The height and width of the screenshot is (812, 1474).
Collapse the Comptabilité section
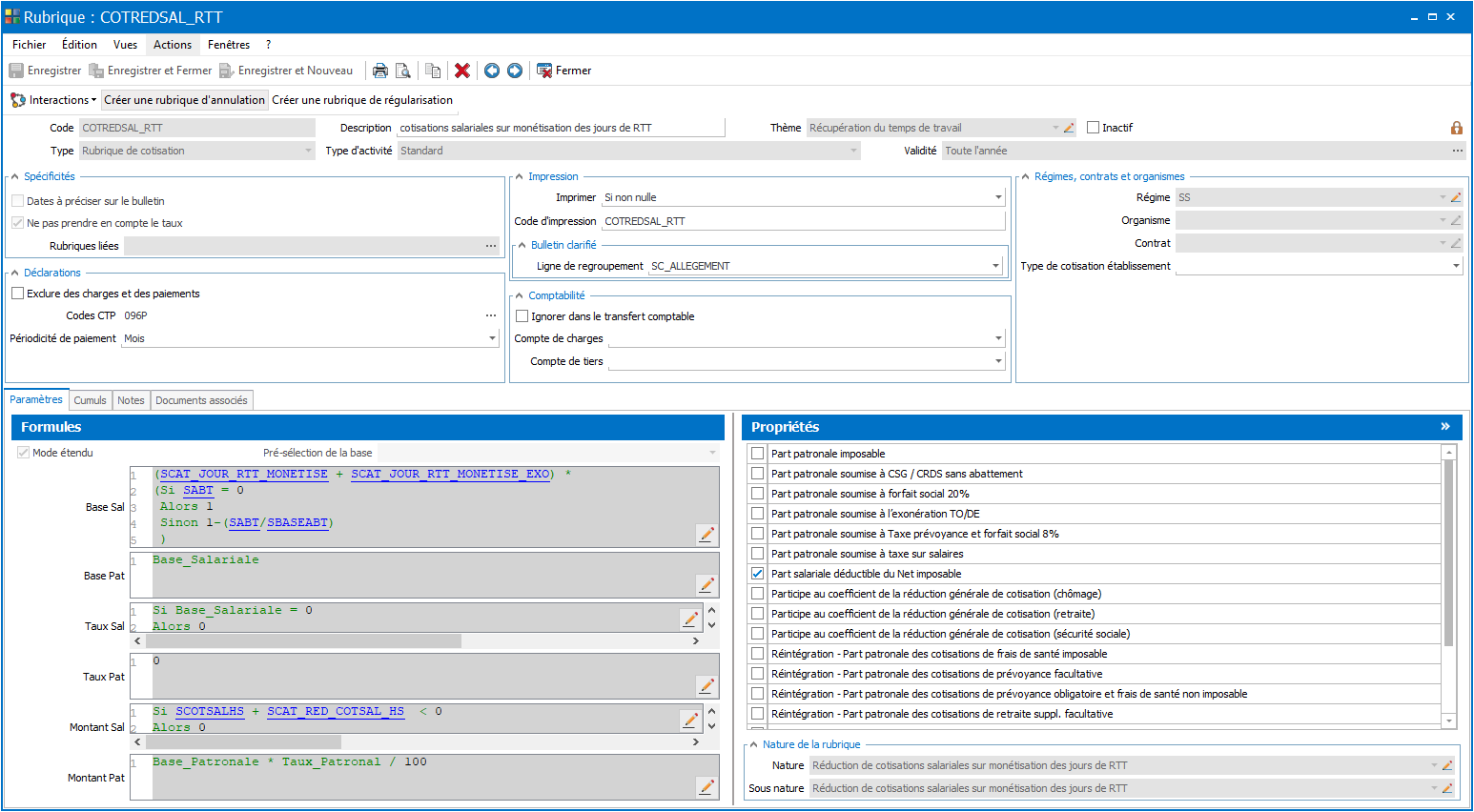(x=520, y=296)
